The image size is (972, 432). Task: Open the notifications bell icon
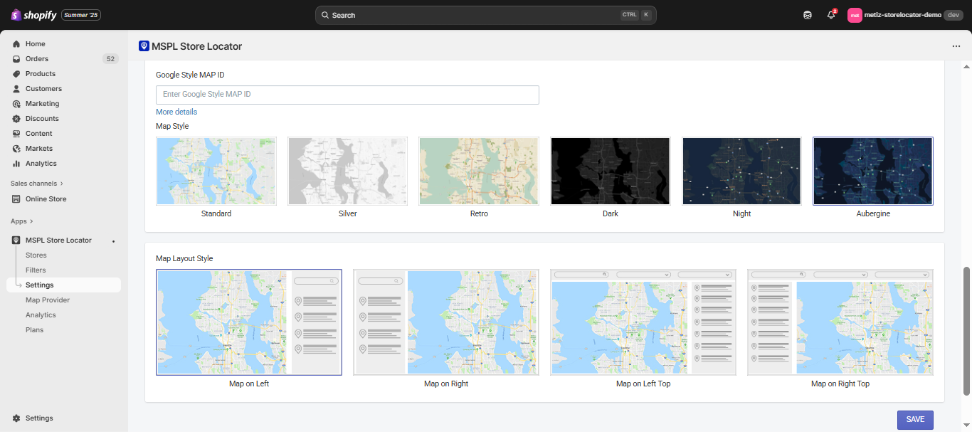(831, 15)
